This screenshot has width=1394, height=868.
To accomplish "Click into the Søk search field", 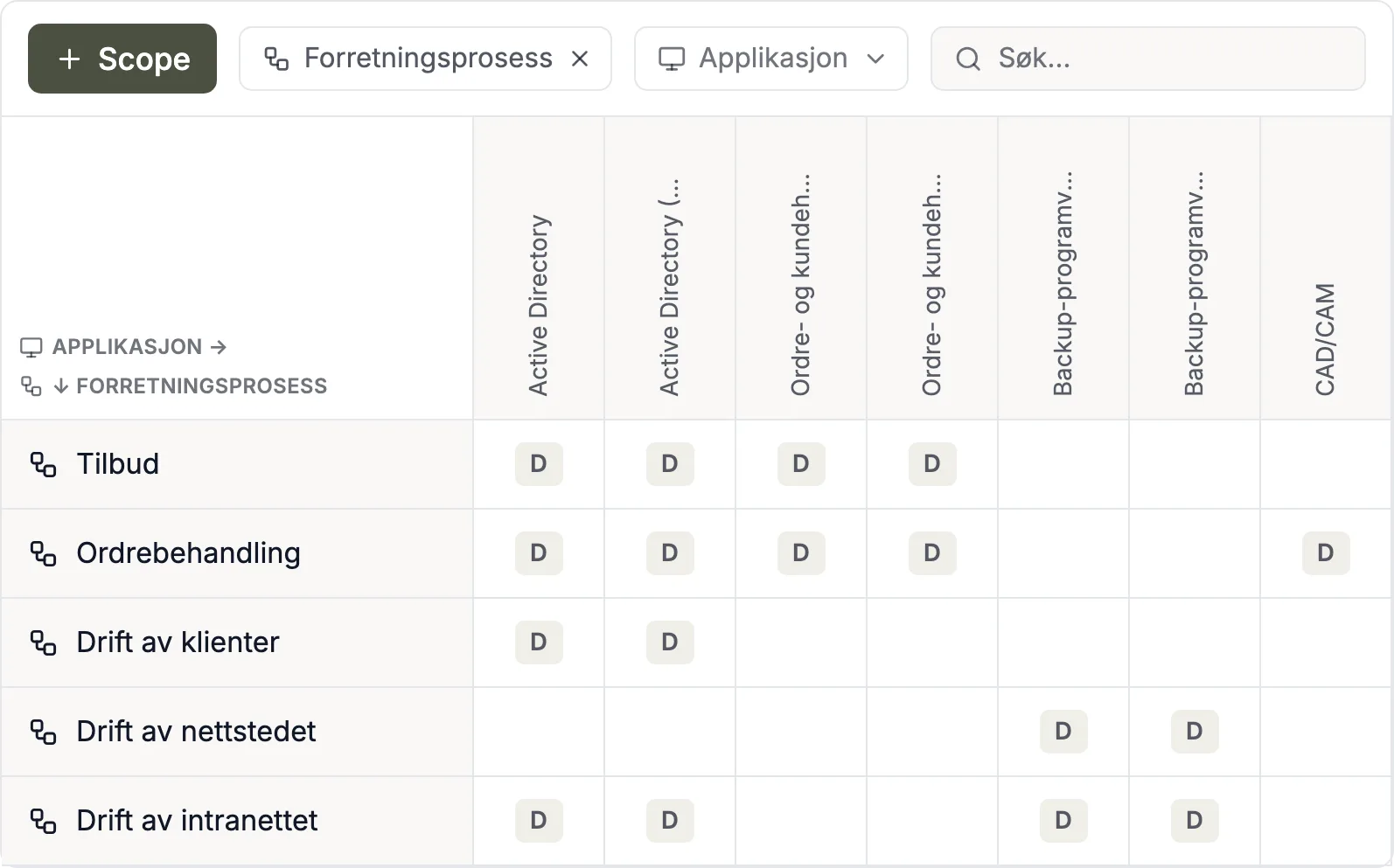I will tap(1147, 59).
